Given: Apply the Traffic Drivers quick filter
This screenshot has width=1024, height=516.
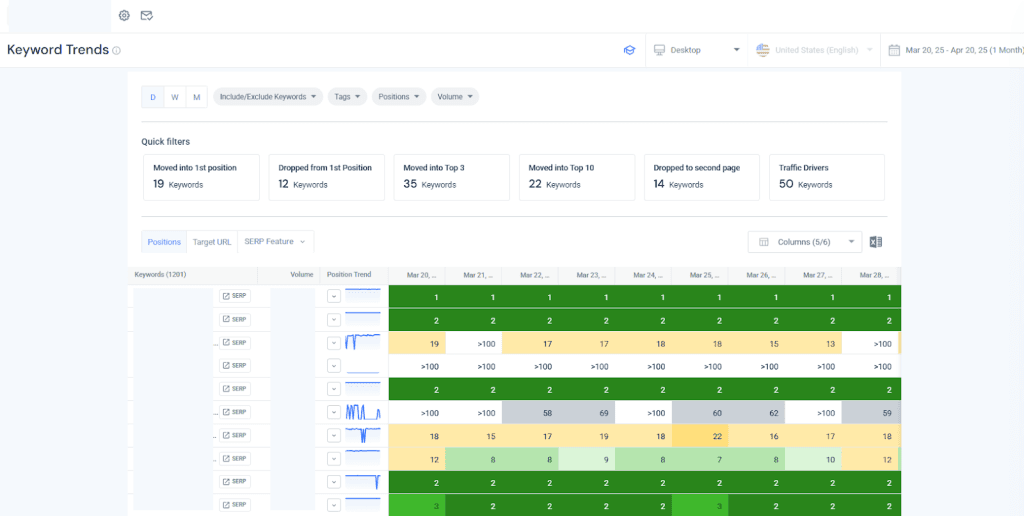Looking at the screenshot, I should pyautogui.click(x=826, y=177).
